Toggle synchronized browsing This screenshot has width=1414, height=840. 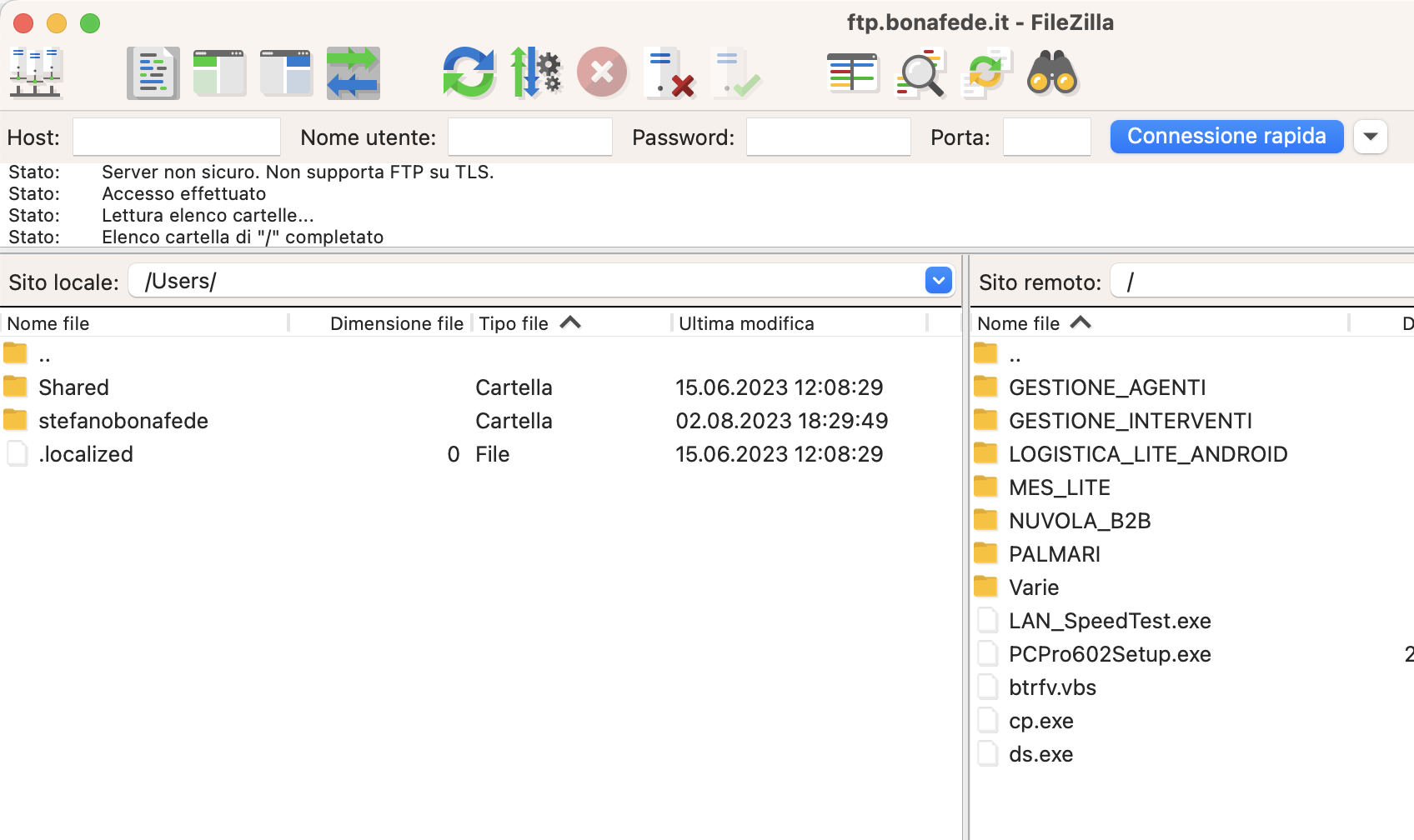point(986,73)
